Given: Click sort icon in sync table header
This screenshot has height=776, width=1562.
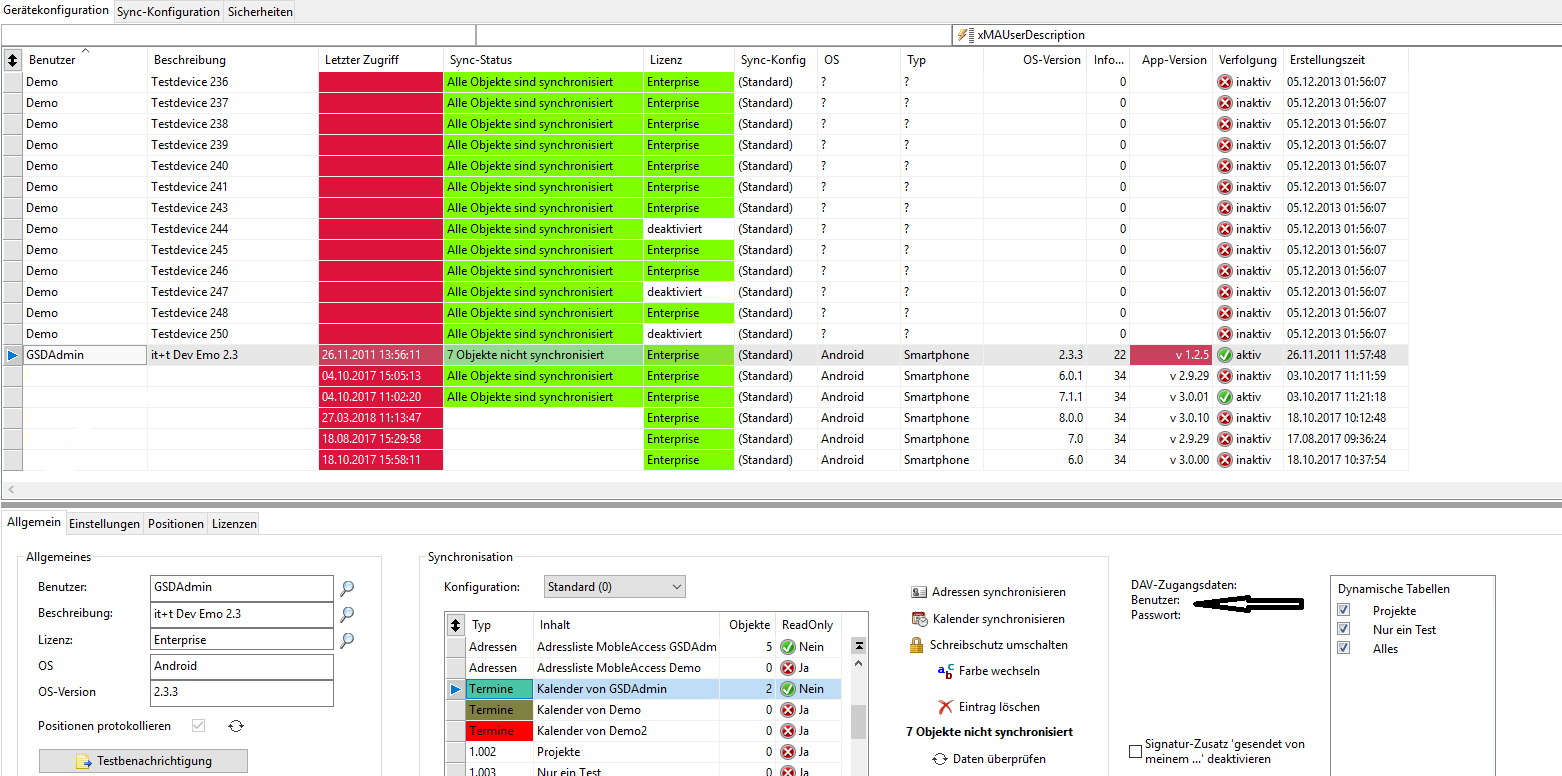Looking at the screenshot, I should 456,625.
